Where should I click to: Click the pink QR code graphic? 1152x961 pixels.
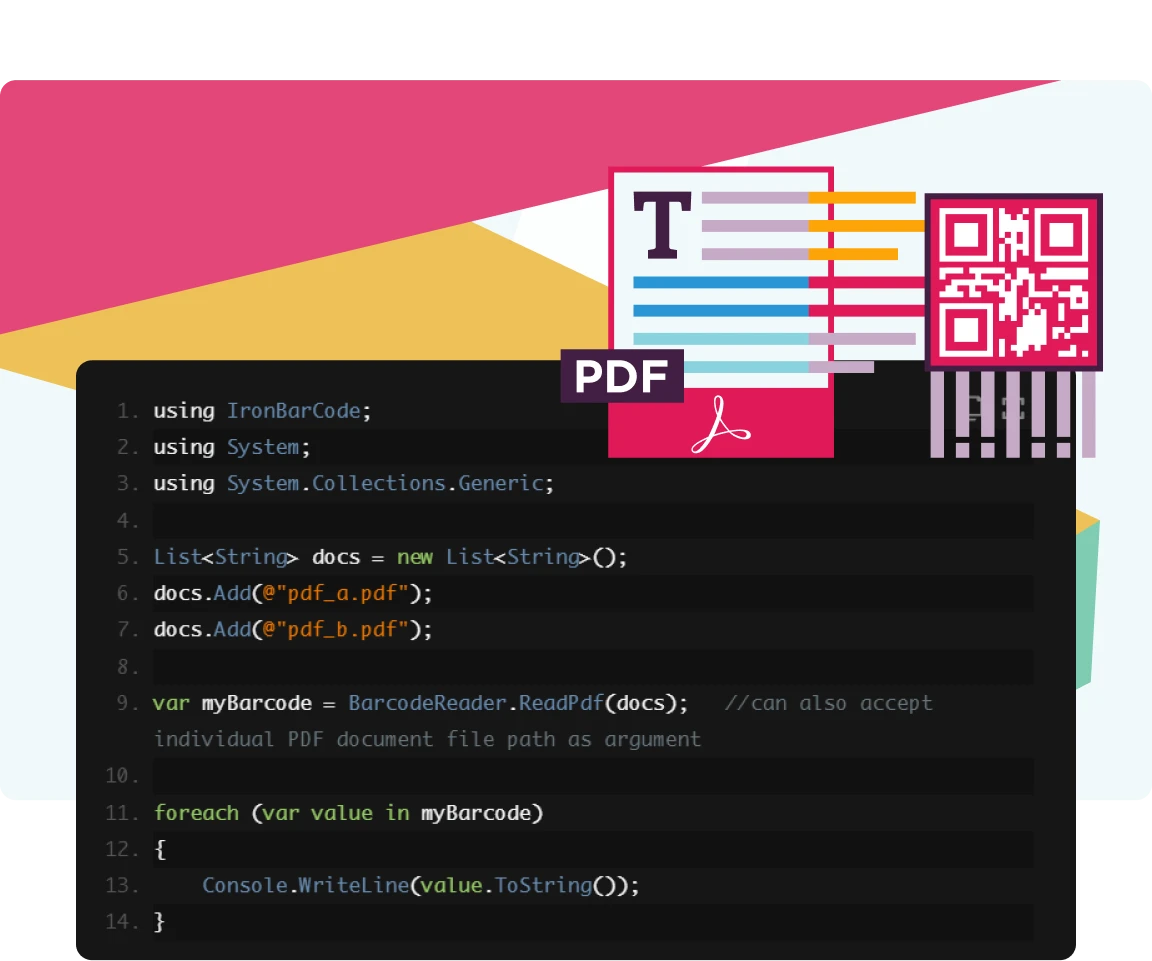(x=1014, y=282)
